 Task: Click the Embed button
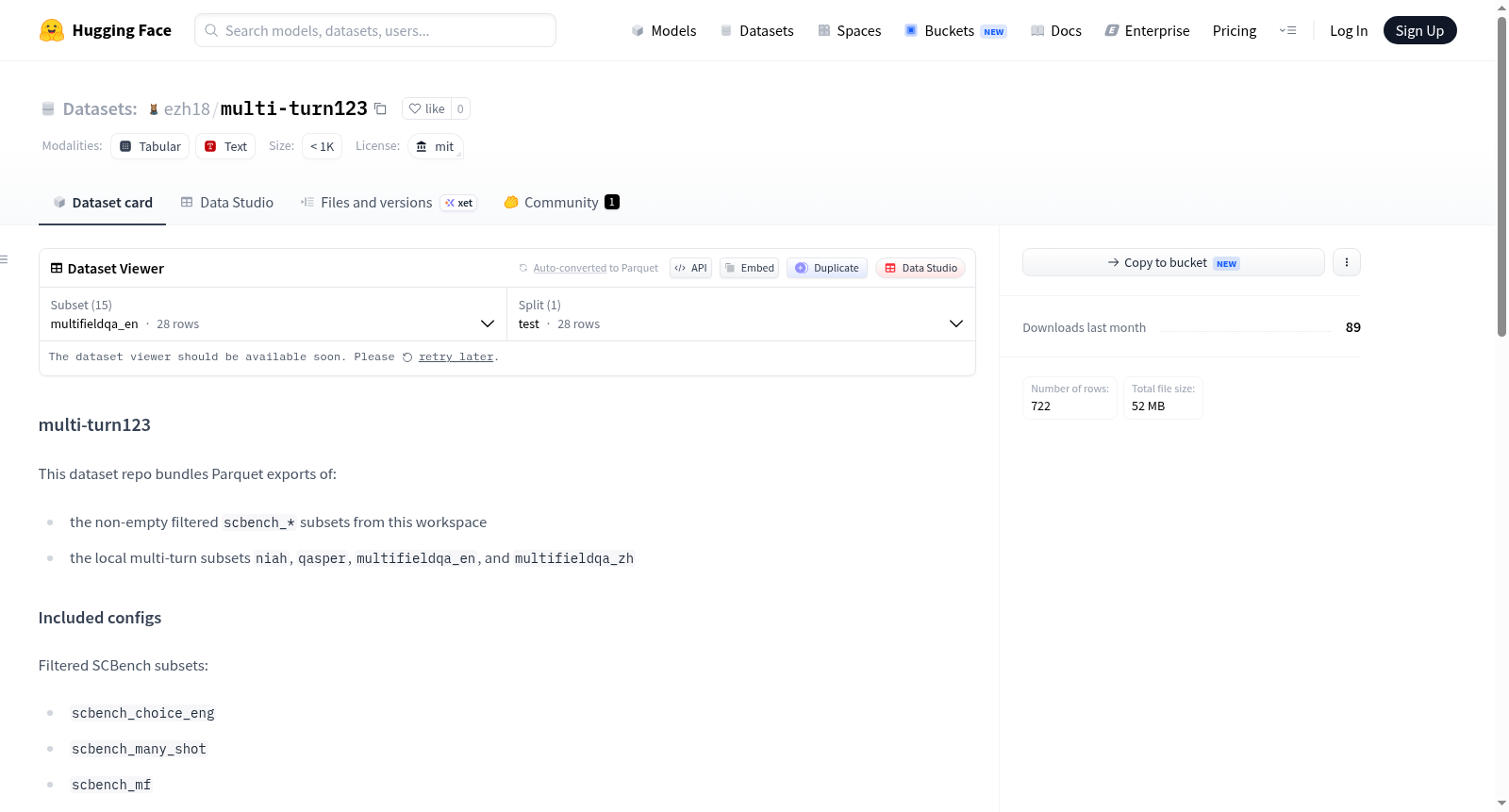click(750, 268)
